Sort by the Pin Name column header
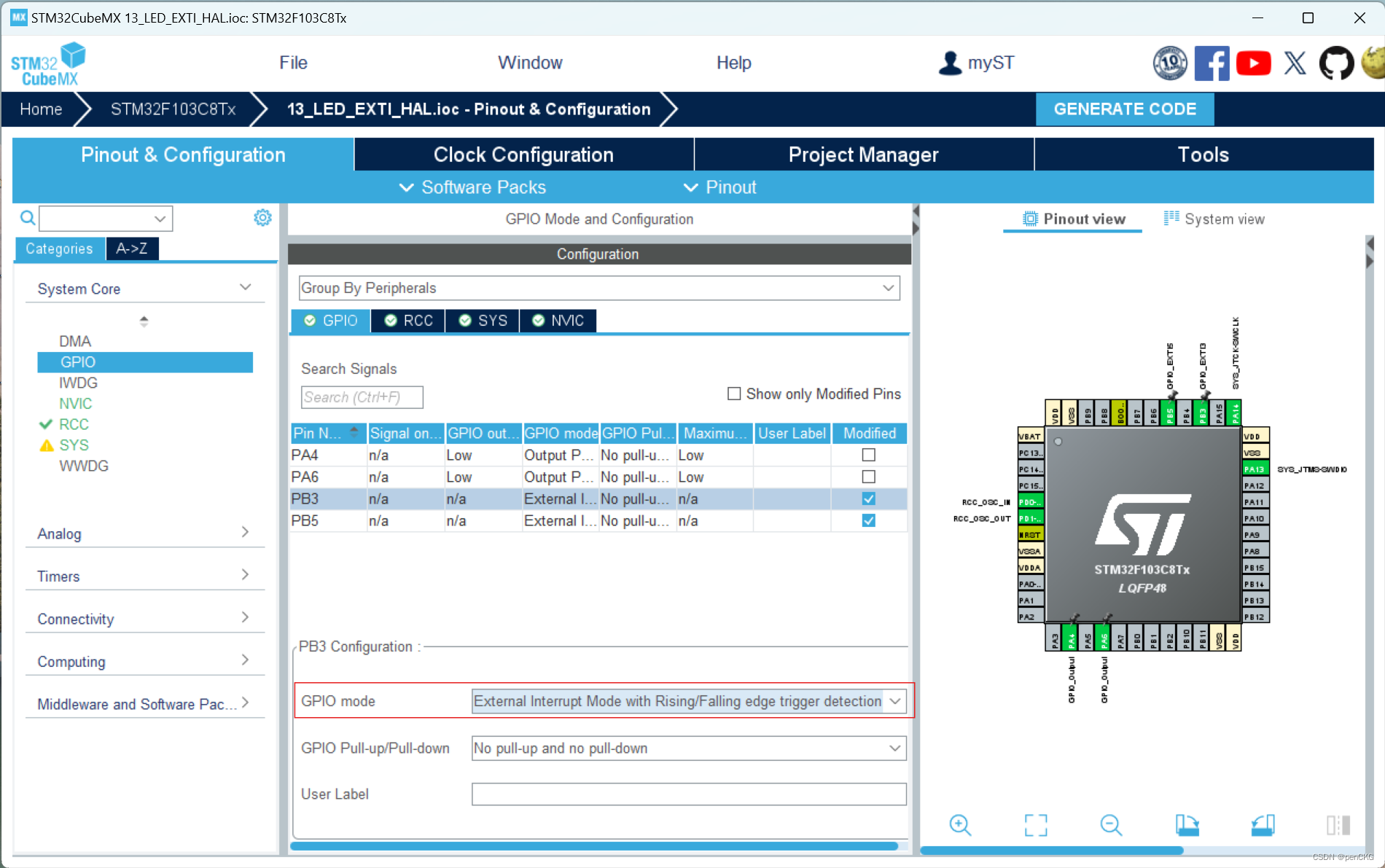The width and height of the screenshot is (1385, 868). coord(327,433)
